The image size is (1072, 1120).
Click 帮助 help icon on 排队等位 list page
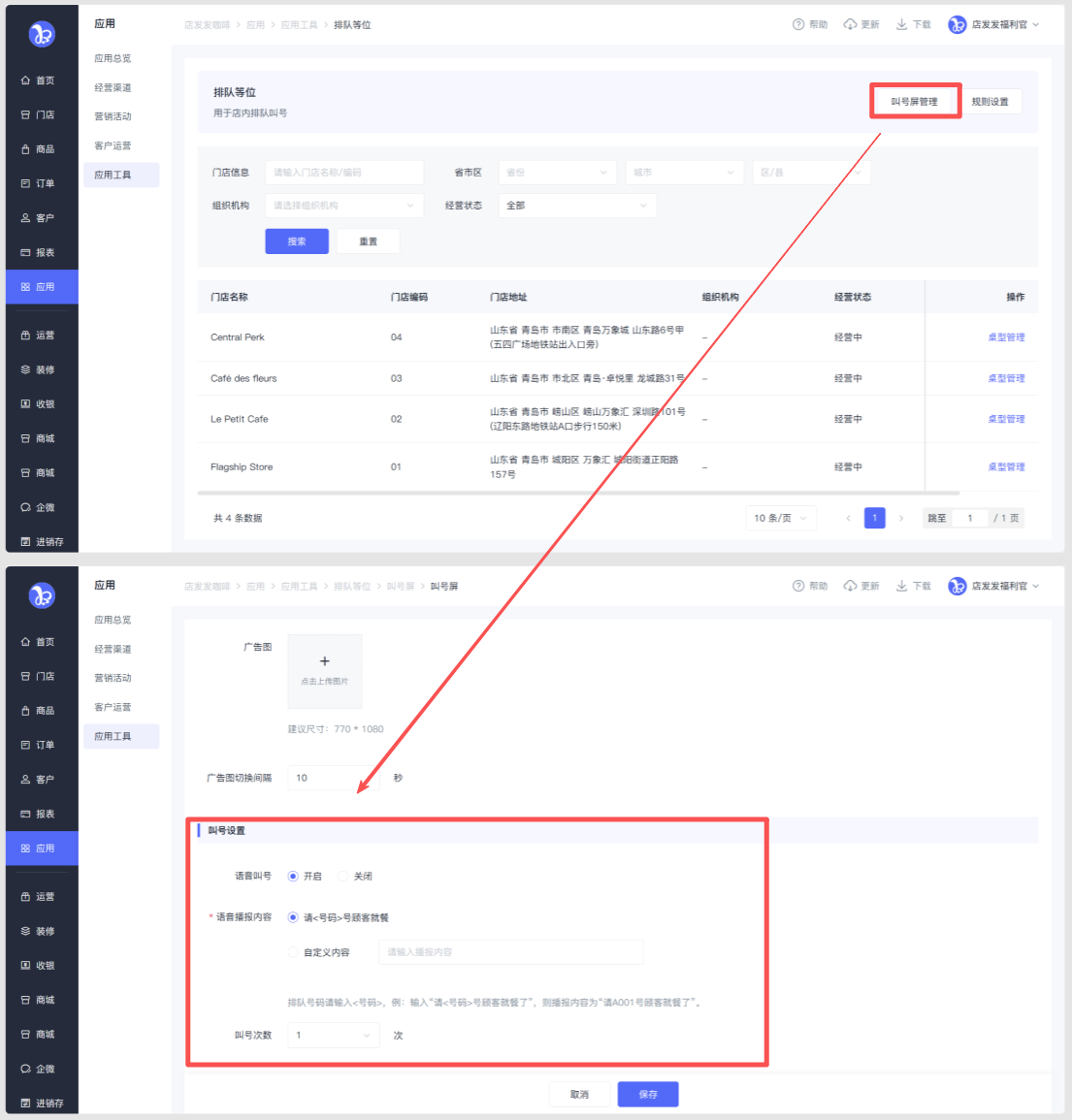(798, 24)
